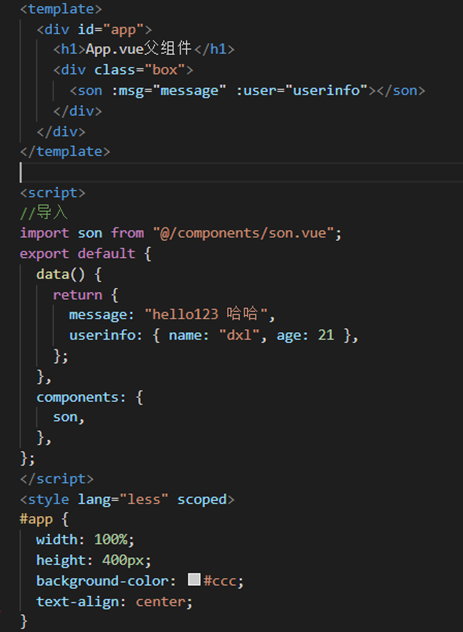Click the //导入 comment
Screen dimensions: 463x632
tap(44, 212)
